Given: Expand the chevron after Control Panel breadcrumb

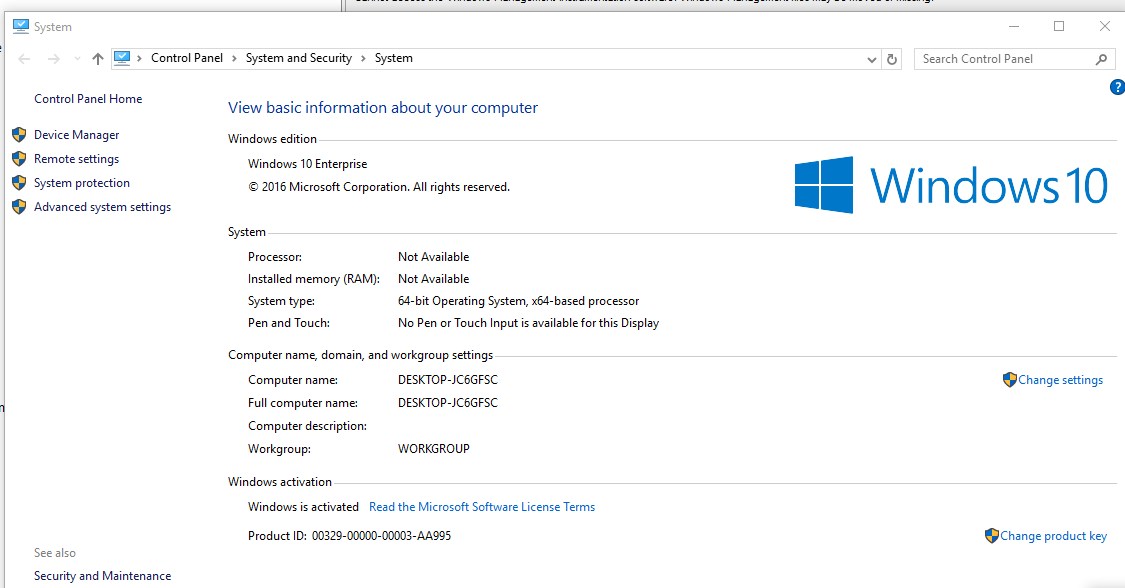Looking at the screenshot, I should pos(235,58).
